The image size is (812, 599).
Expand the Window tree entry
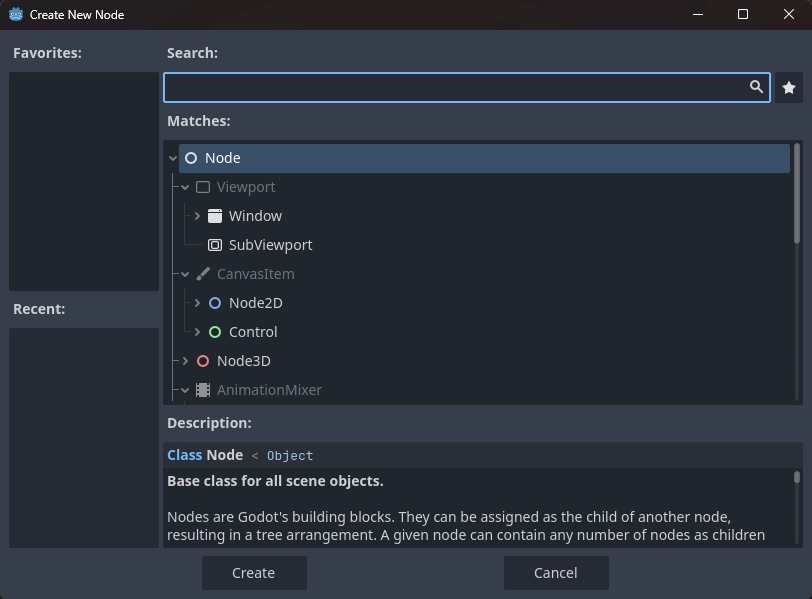point(197,215)
